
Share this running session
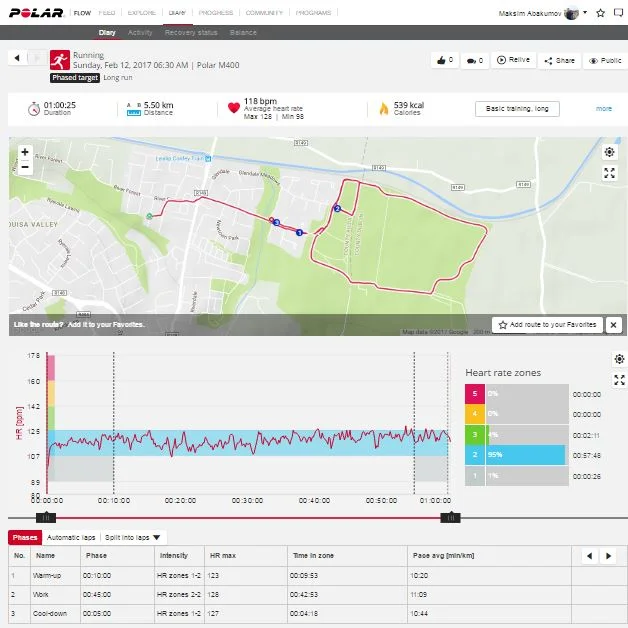point(560,60)
